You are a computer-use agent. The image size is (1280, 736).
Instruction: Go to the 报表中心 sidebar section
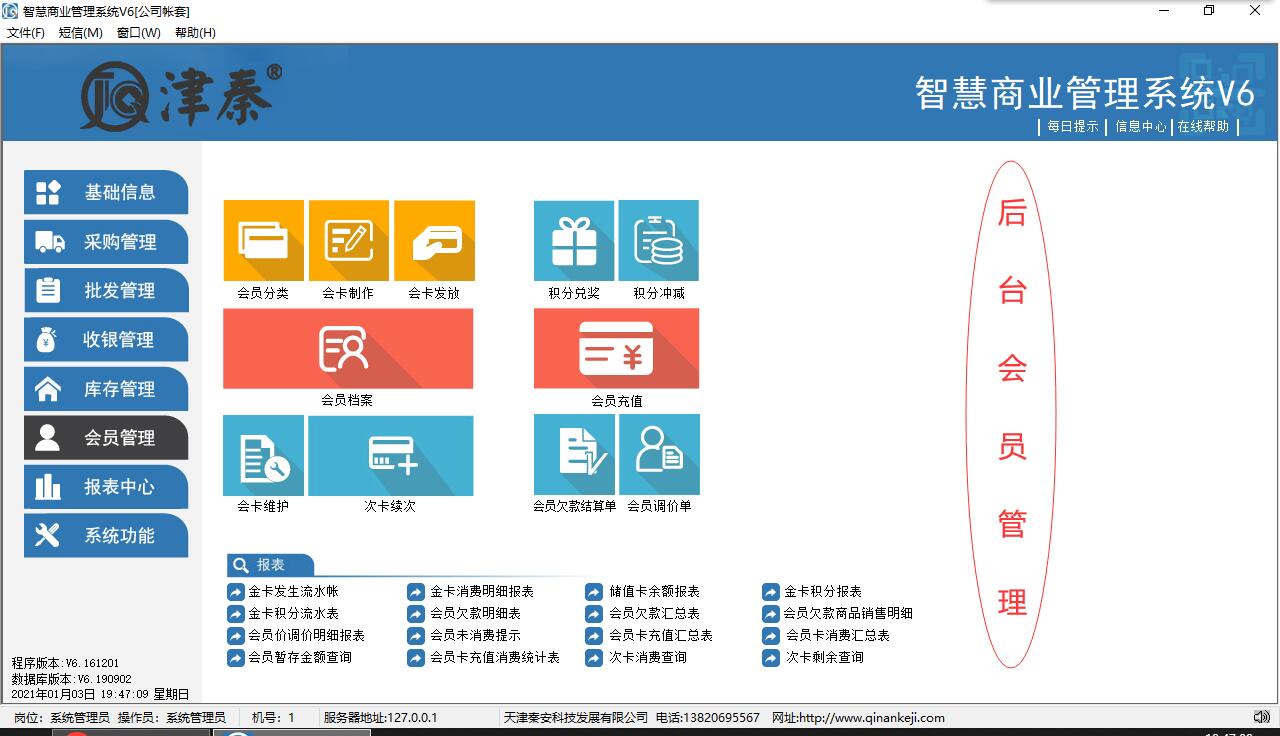pos(106,487)
